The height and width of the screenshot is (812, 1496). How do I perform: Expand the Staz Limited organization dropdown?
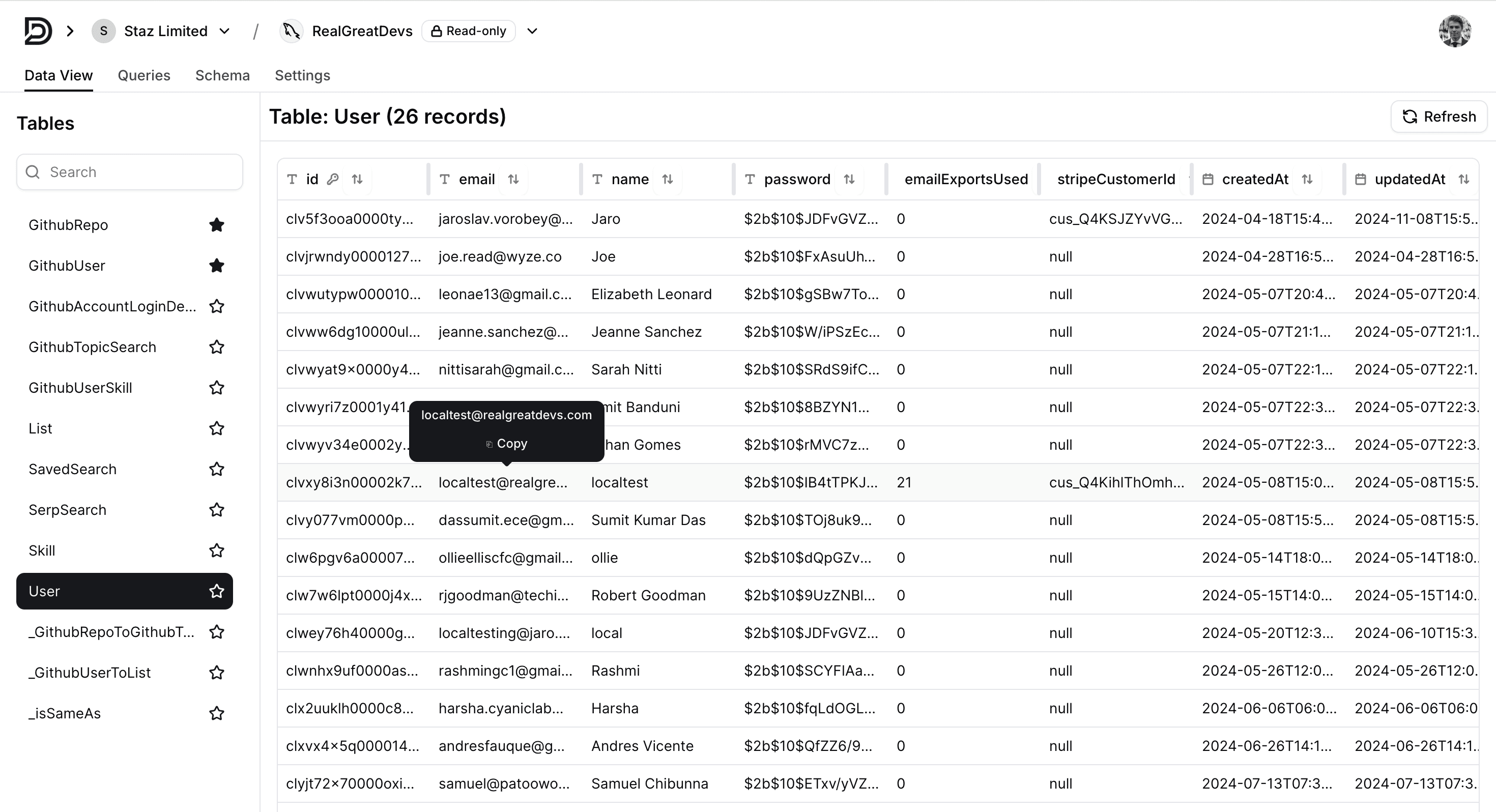(x=225, y=31)
